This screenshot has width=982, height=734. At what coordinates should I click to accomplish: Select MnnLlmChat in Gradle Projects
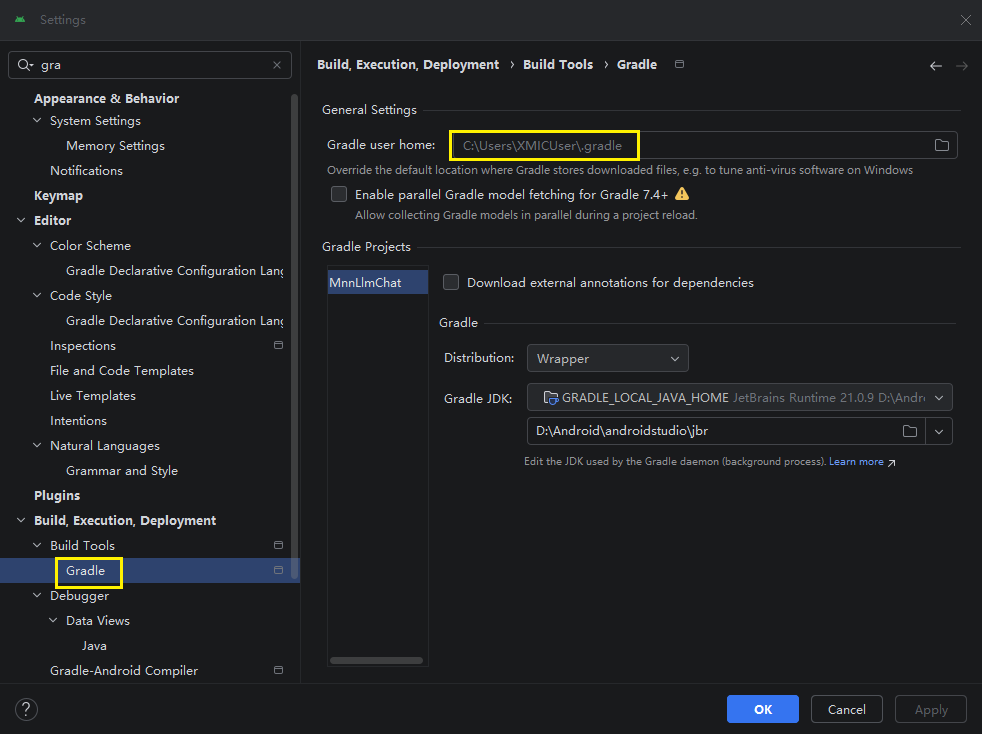coord(378,282)
